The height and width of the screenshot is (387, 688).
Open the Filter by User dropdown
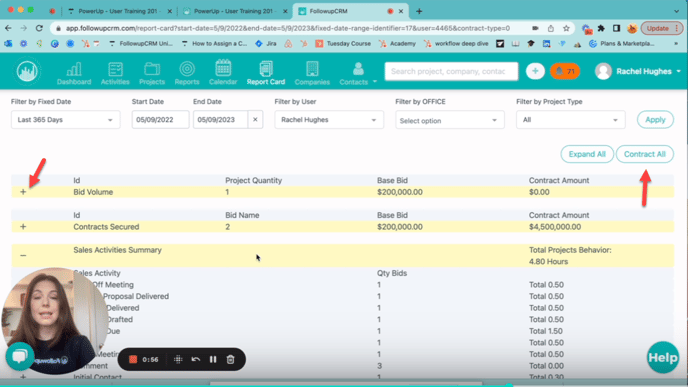(x=329, y=119)
